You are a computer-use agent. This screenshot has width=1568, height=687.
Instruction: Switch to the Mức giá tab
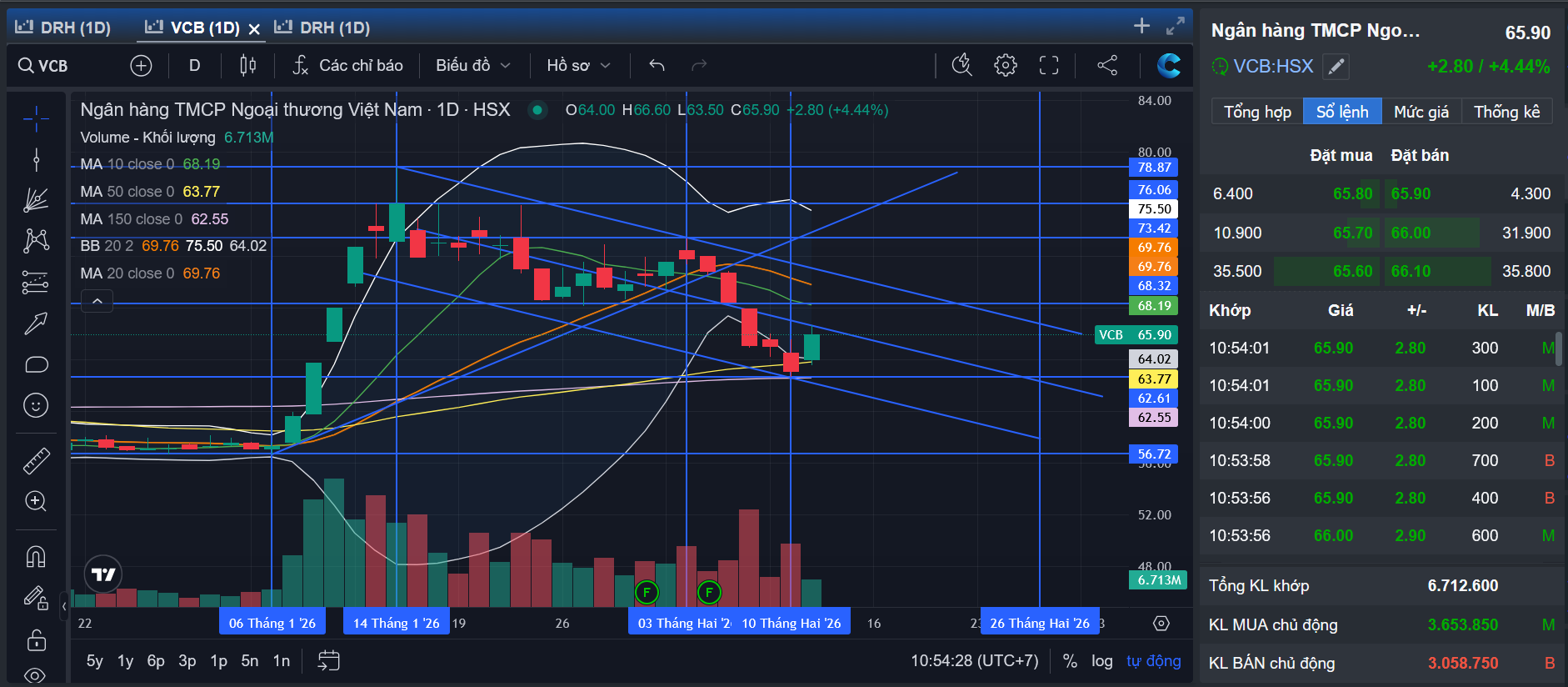(1421, 112)
